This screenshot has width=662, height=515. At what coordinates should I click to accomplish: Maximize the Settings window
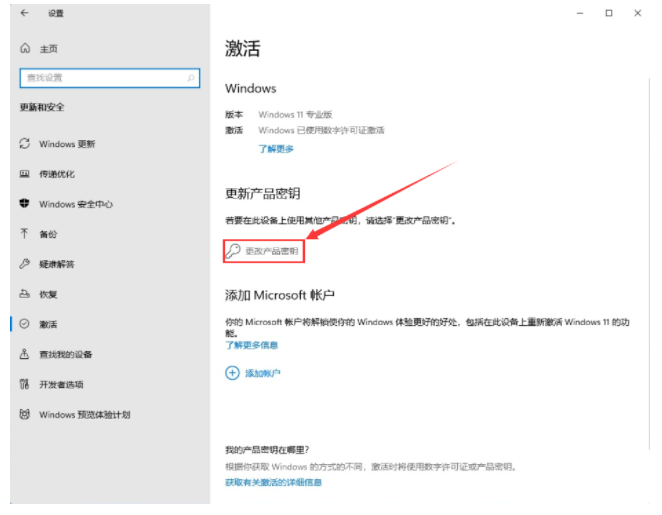(609, 13)
